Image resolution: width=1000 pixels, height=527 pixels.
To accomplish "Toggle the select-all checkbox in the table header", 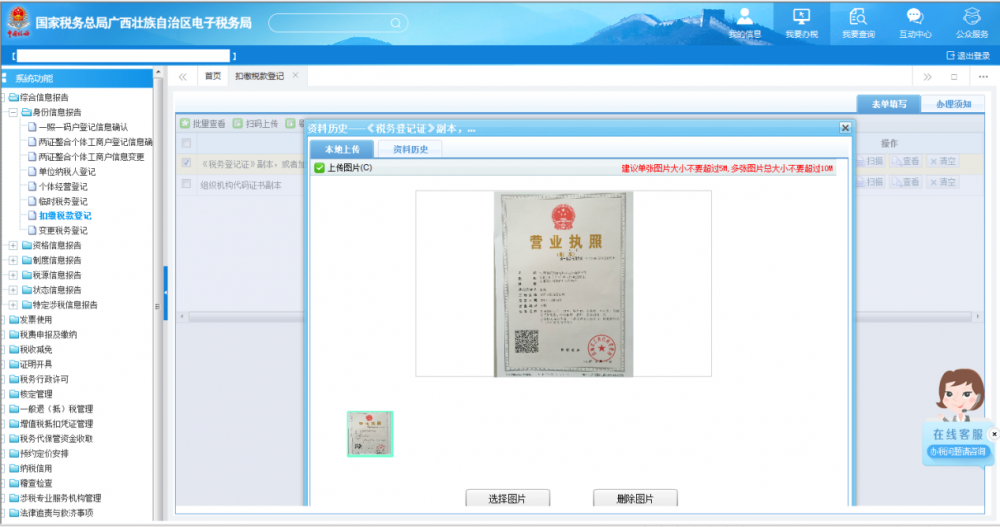I will 186,143.
